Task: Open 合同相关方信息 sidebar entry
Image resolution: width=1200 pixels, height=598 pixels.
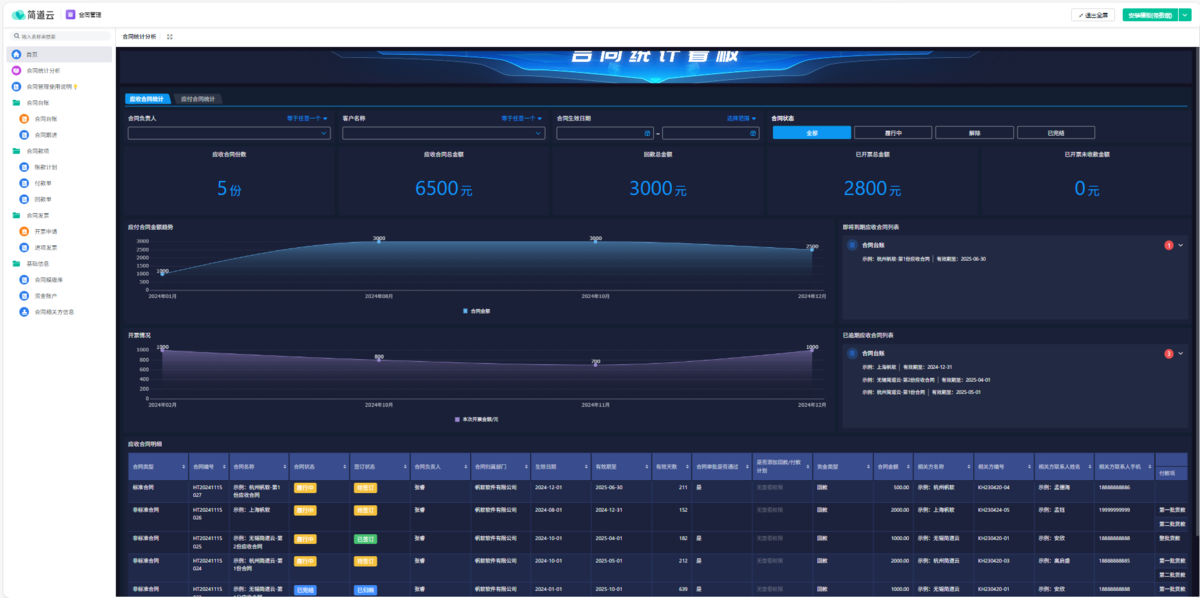Action: point(54,311)
